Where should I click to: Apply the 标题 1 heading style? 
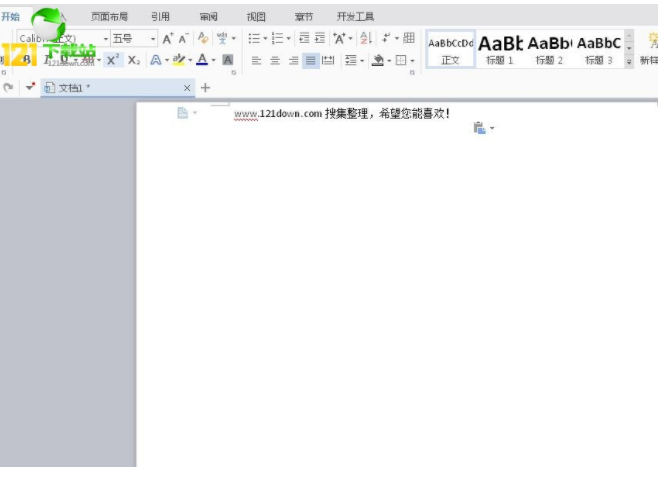pos(500,48)
